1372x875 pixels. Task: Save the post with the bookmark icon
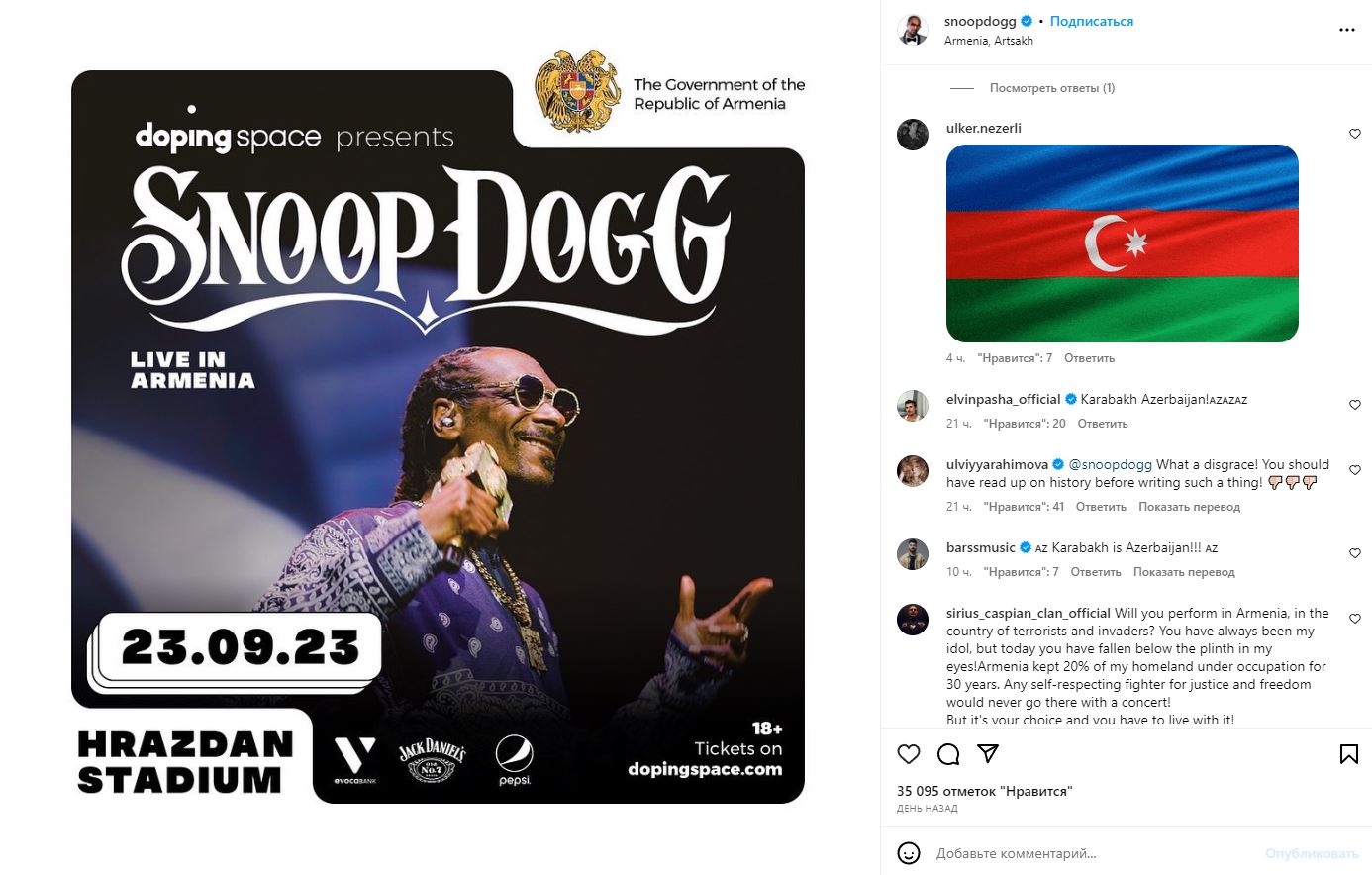[1348, 754]
